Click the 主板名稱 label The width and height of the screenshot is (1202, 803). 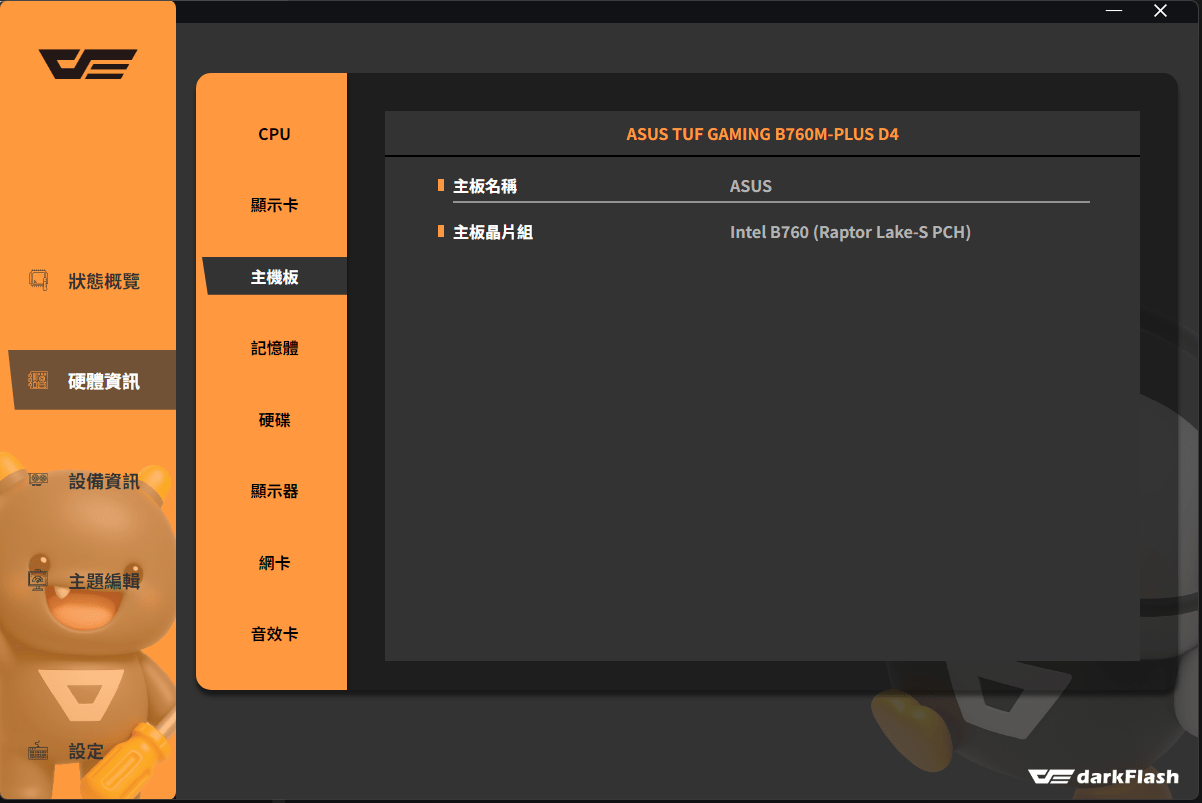(x=485, y=186)
